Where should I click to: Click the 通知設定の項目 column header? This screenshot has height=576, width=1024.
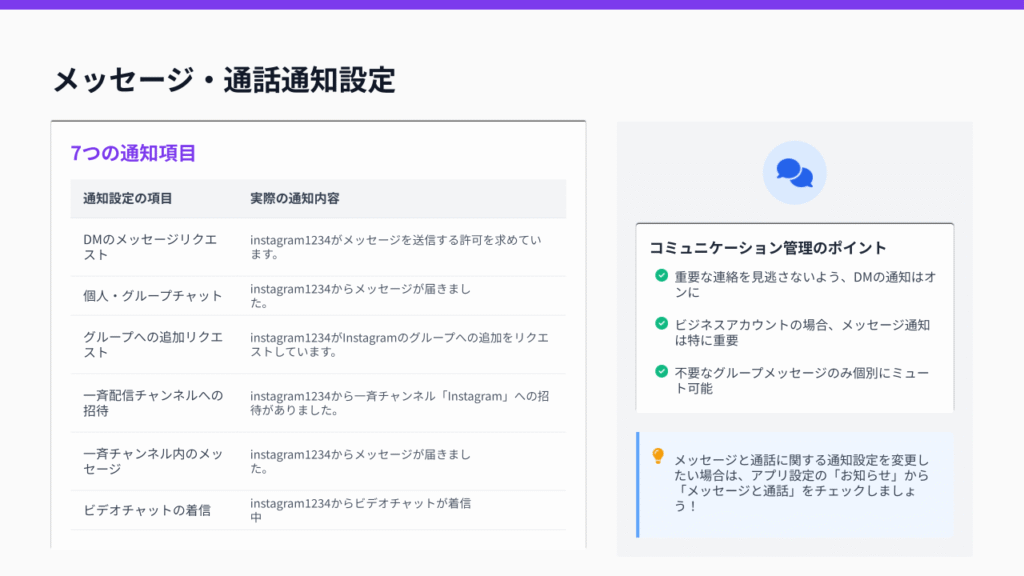(128, 198)
